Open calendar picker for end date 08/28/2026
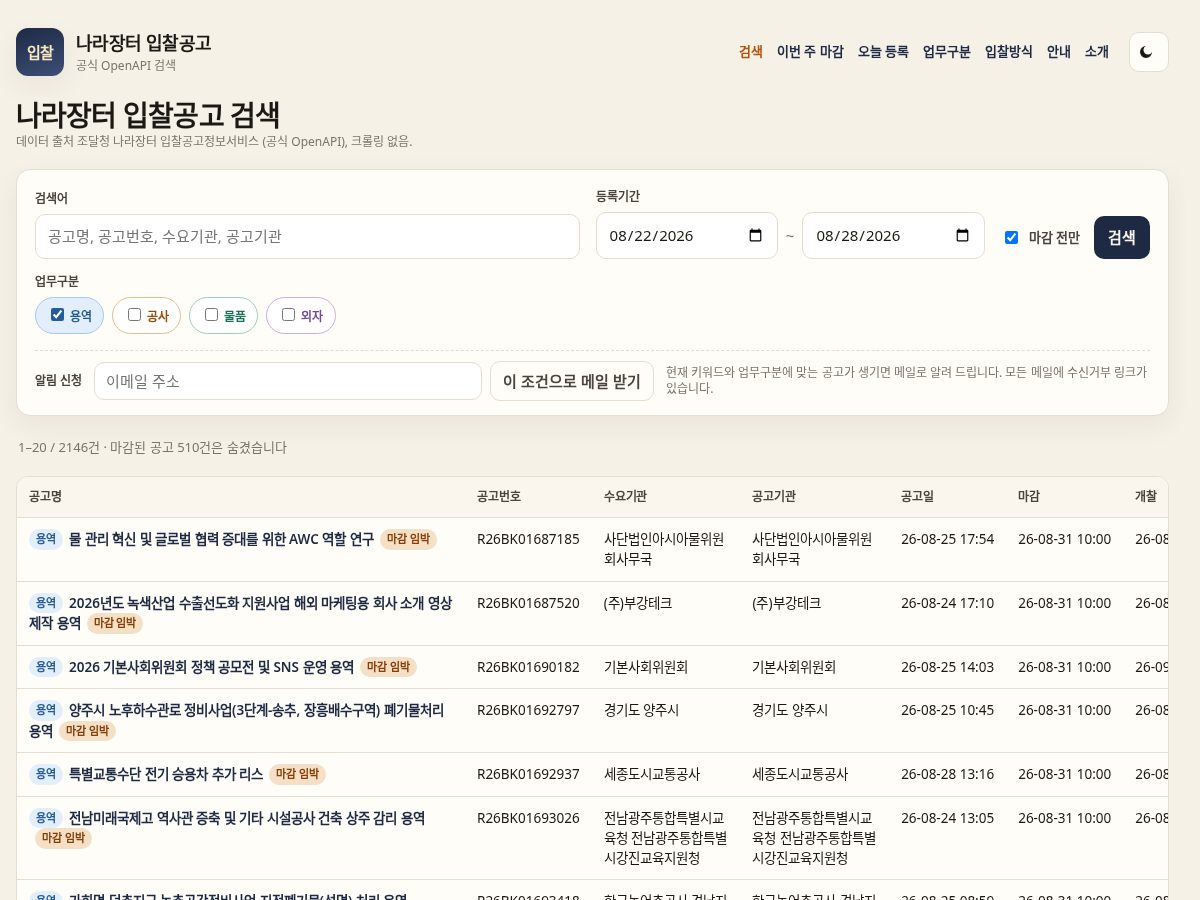 tap(963, 236)
